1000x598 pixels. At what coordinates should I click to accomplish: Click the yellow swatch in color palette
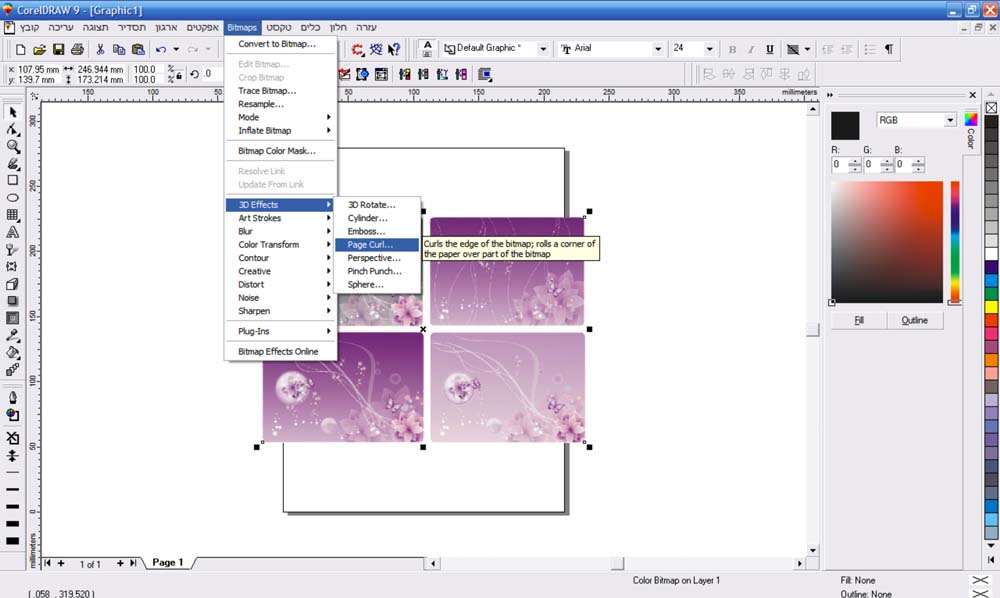[x=991, y=307]
